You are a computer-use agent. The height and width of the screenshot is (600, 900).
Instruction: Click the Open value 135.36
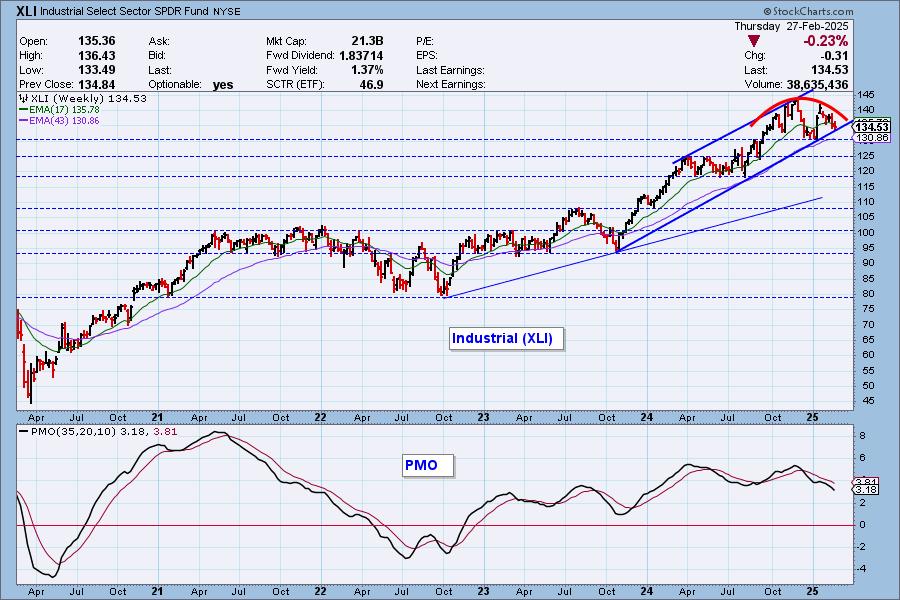click(x=96, y=41)
